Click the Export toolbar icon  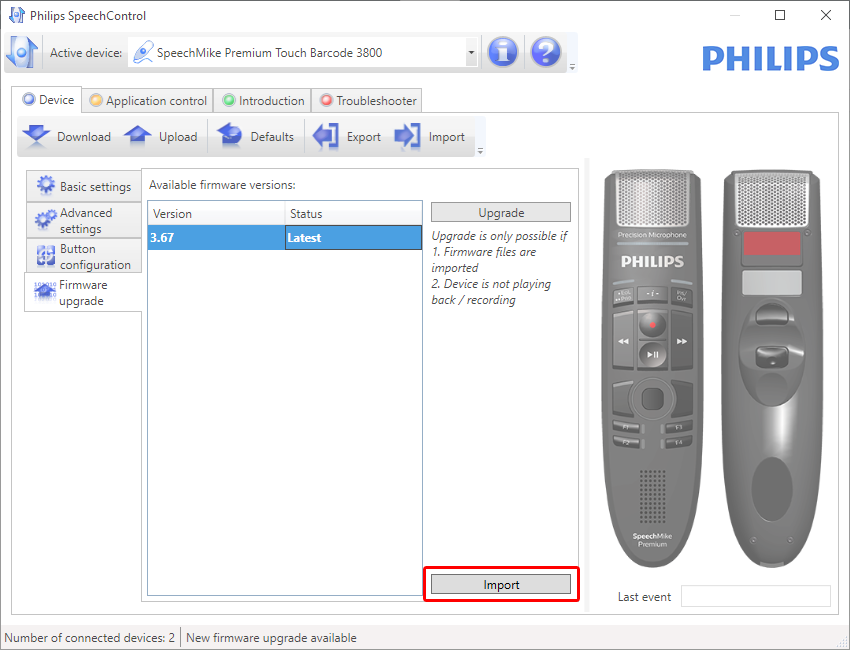pos(326,136)
